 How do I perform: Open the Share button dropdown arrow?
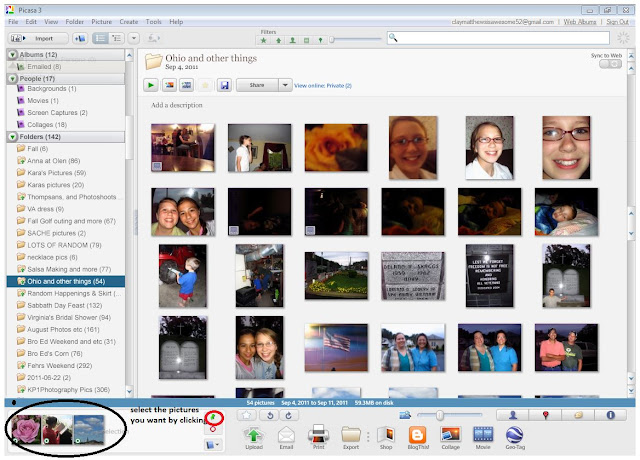click(x=285, y=85)
